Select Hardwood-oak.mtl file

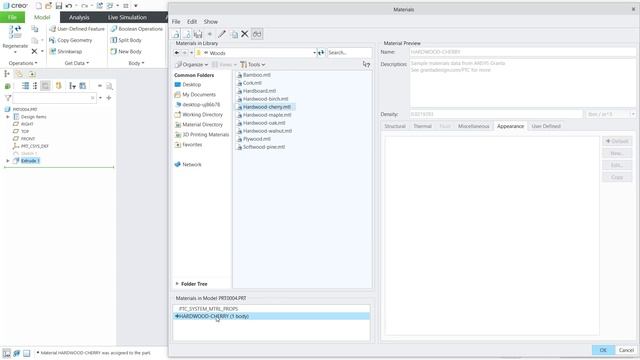(x=261, y=123)
